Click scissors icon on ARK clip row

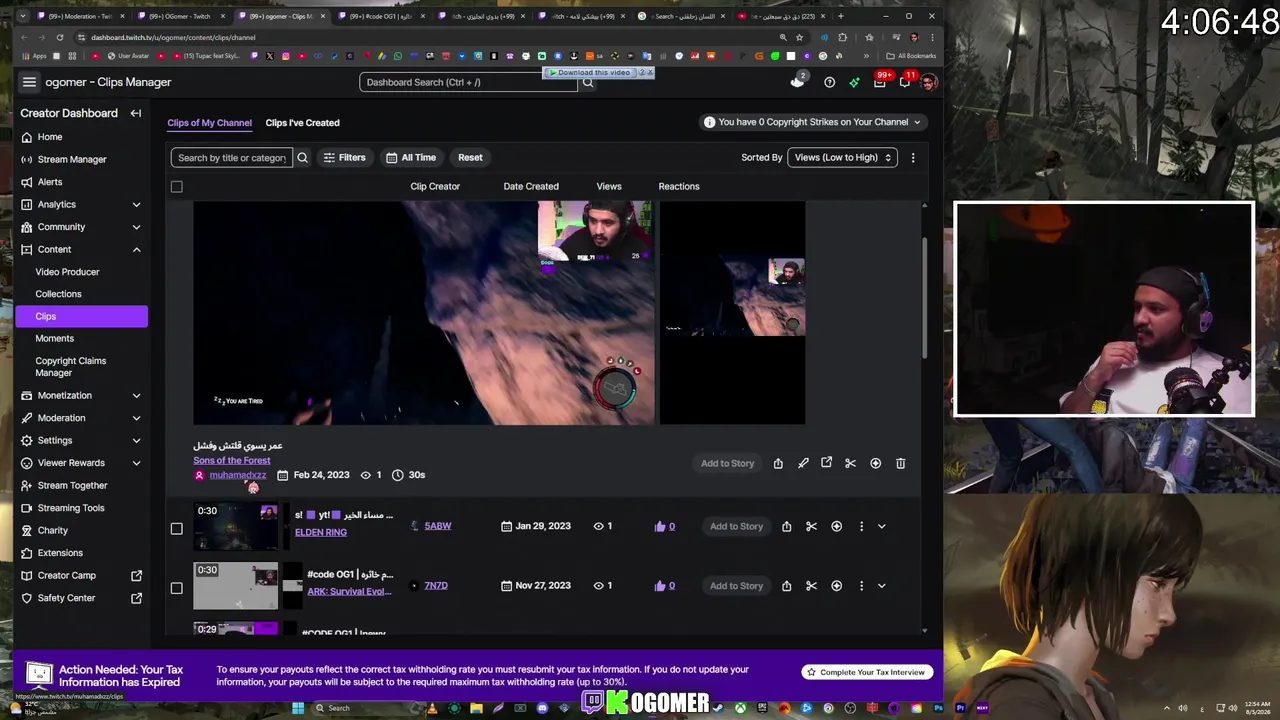(x=811, y=586)
